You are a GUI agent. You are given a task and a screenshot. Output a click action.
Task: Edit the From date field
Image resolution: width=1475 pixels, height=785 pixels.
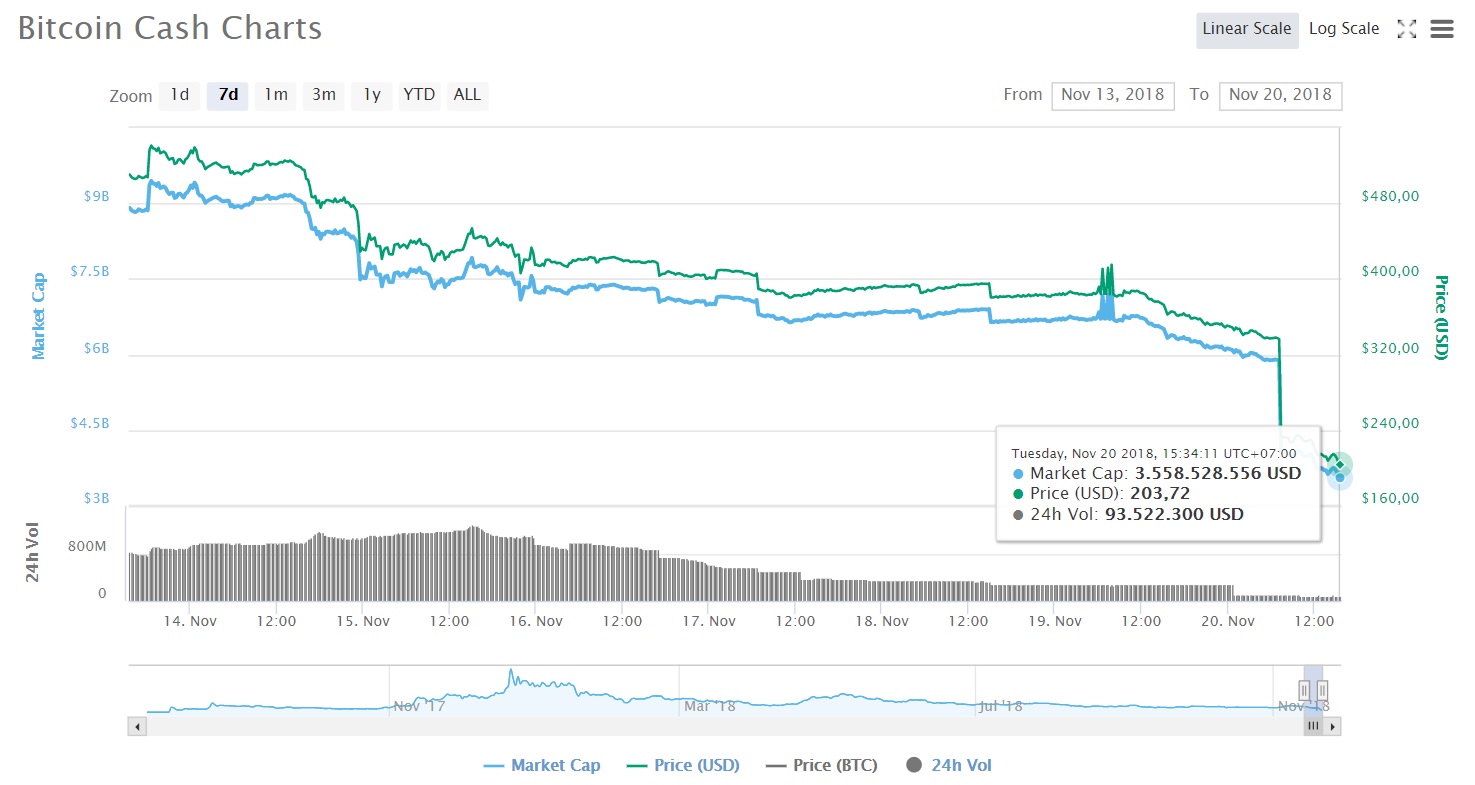click(x=1113, y=95)
